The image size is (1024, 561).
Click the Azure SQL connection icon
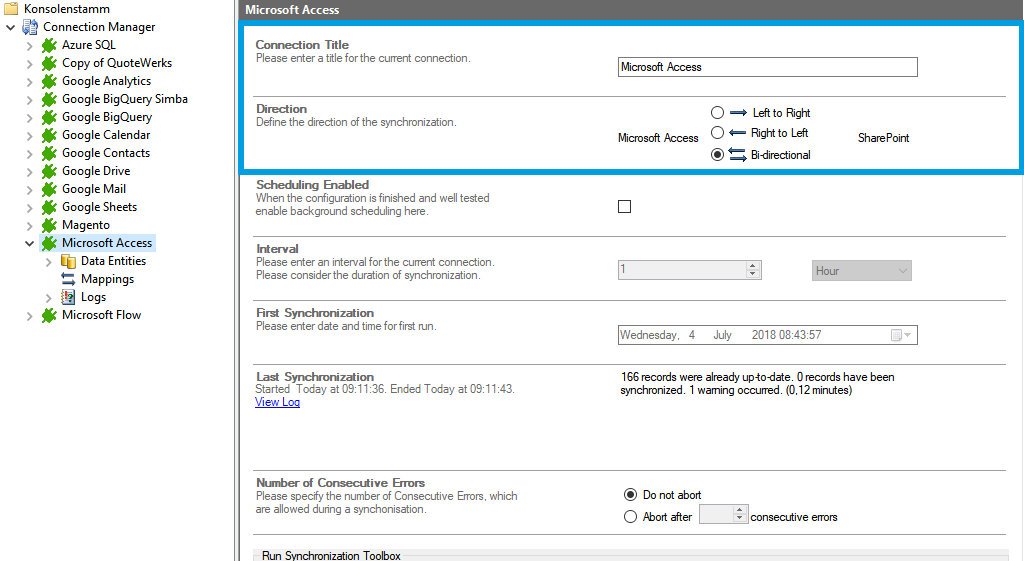point(48,45)
